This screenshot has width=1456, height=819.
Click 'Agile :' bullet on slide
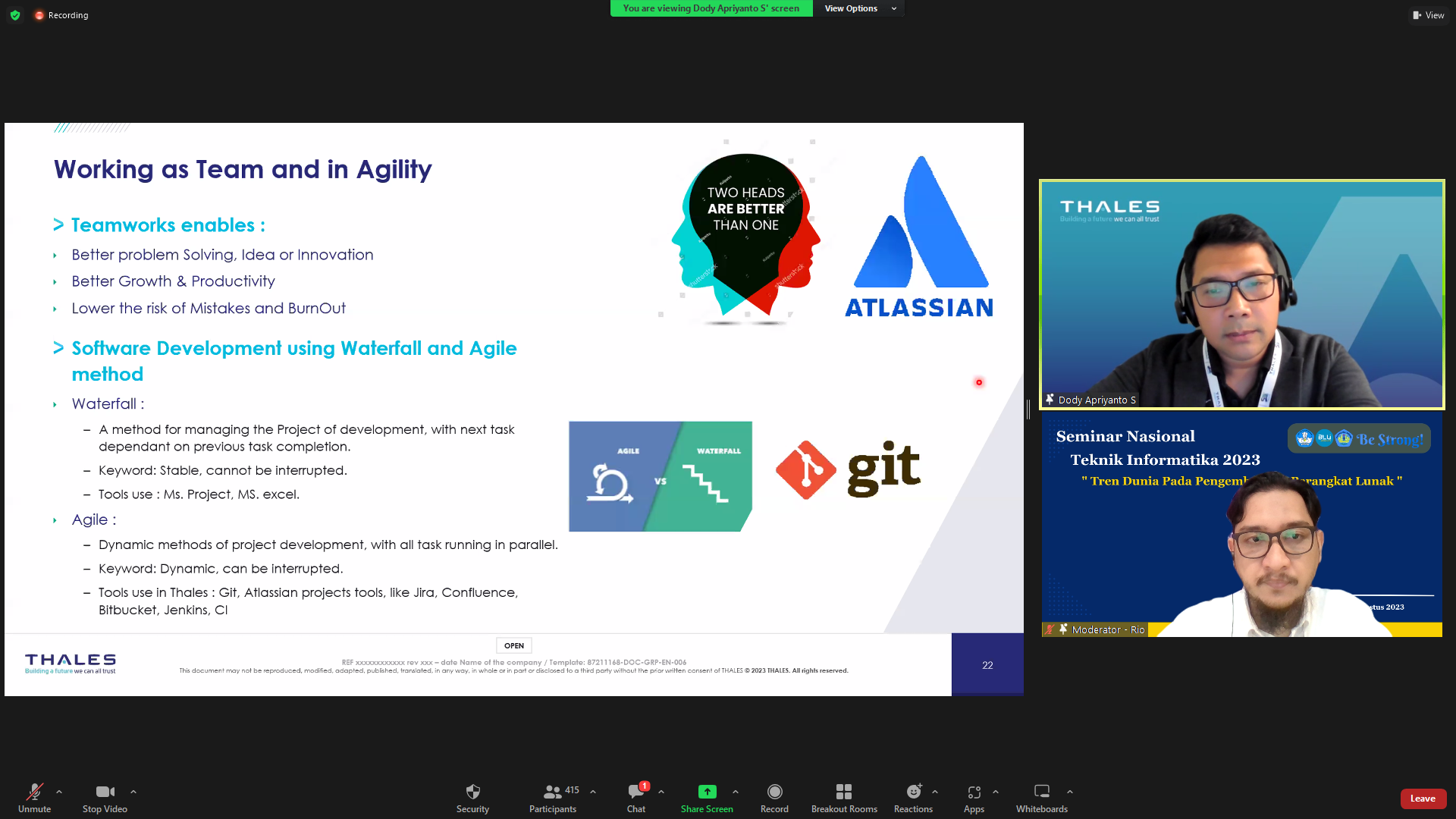click(x=94, y=519)
